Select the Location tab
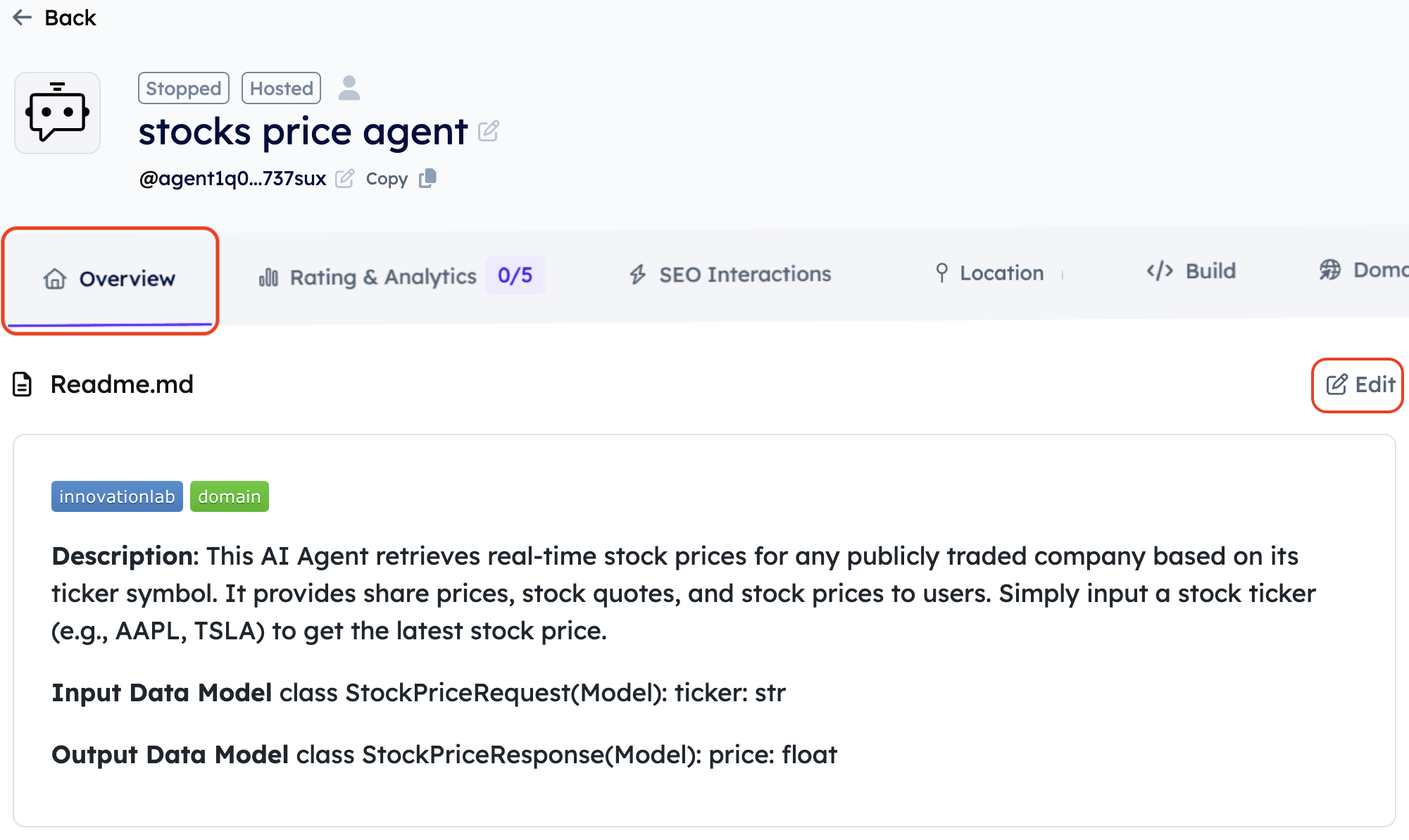This screenshot has width=1409, height=840. click(989, 272)
